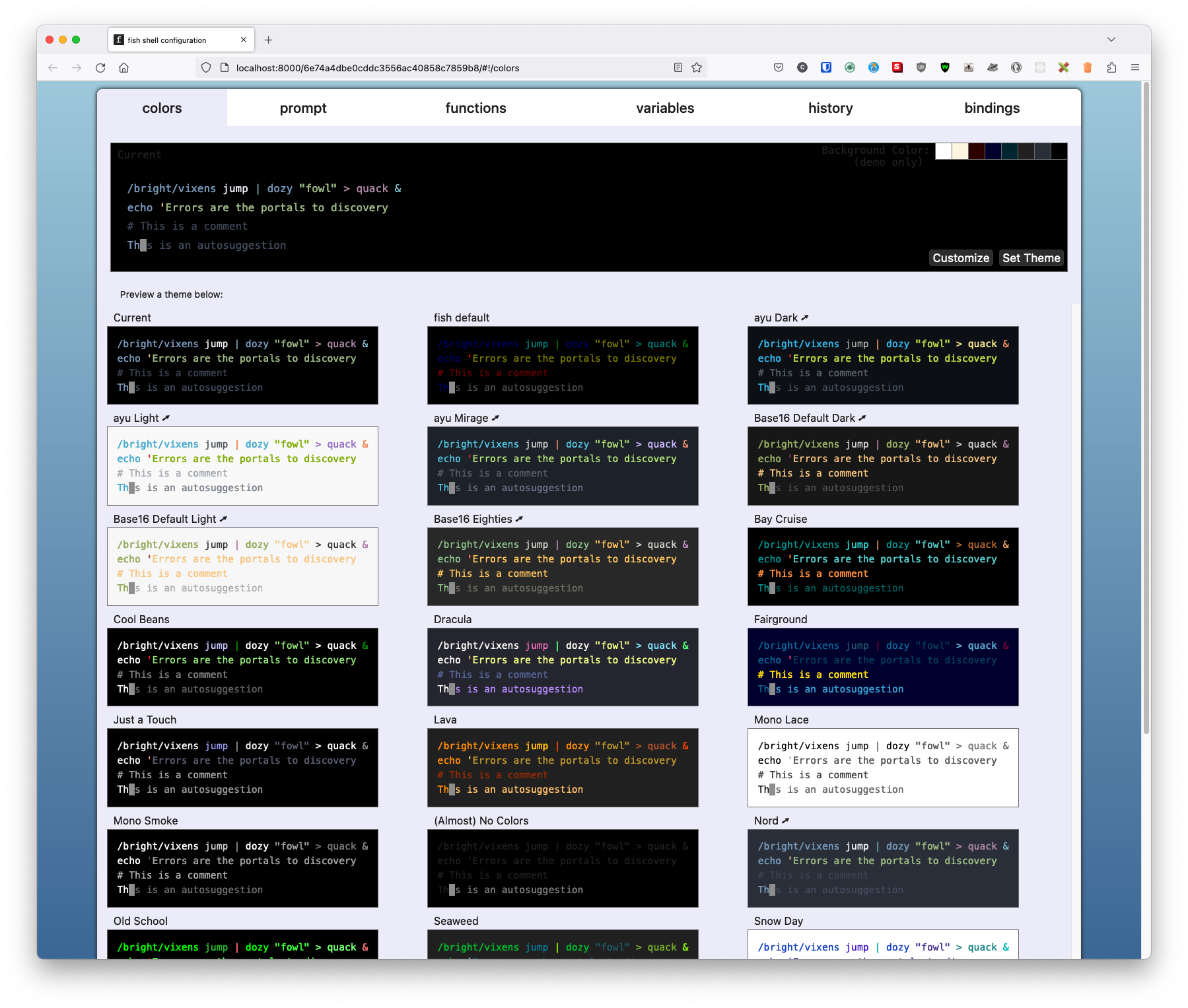1188x1008 pixels.
Task: Click the uBlock Origin shield extension icon
Action: [921, 67]
